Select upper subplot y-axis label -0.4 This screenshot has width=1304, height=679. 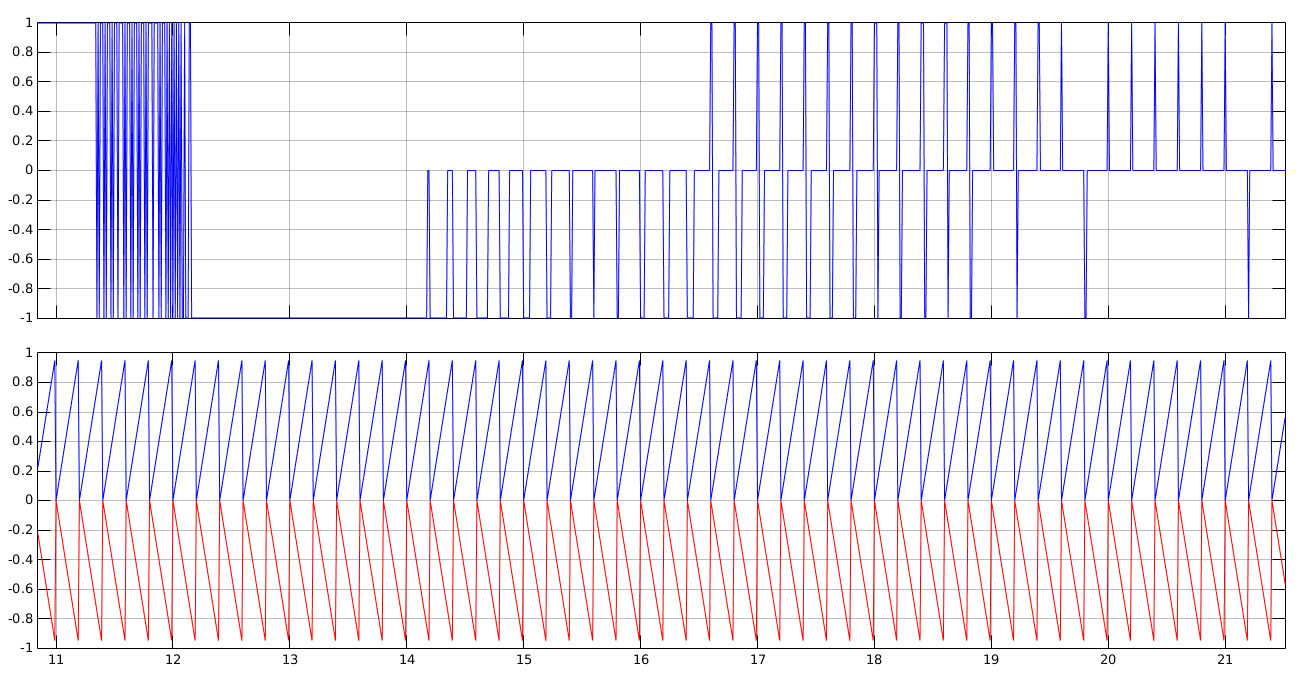tap(20, 229)
